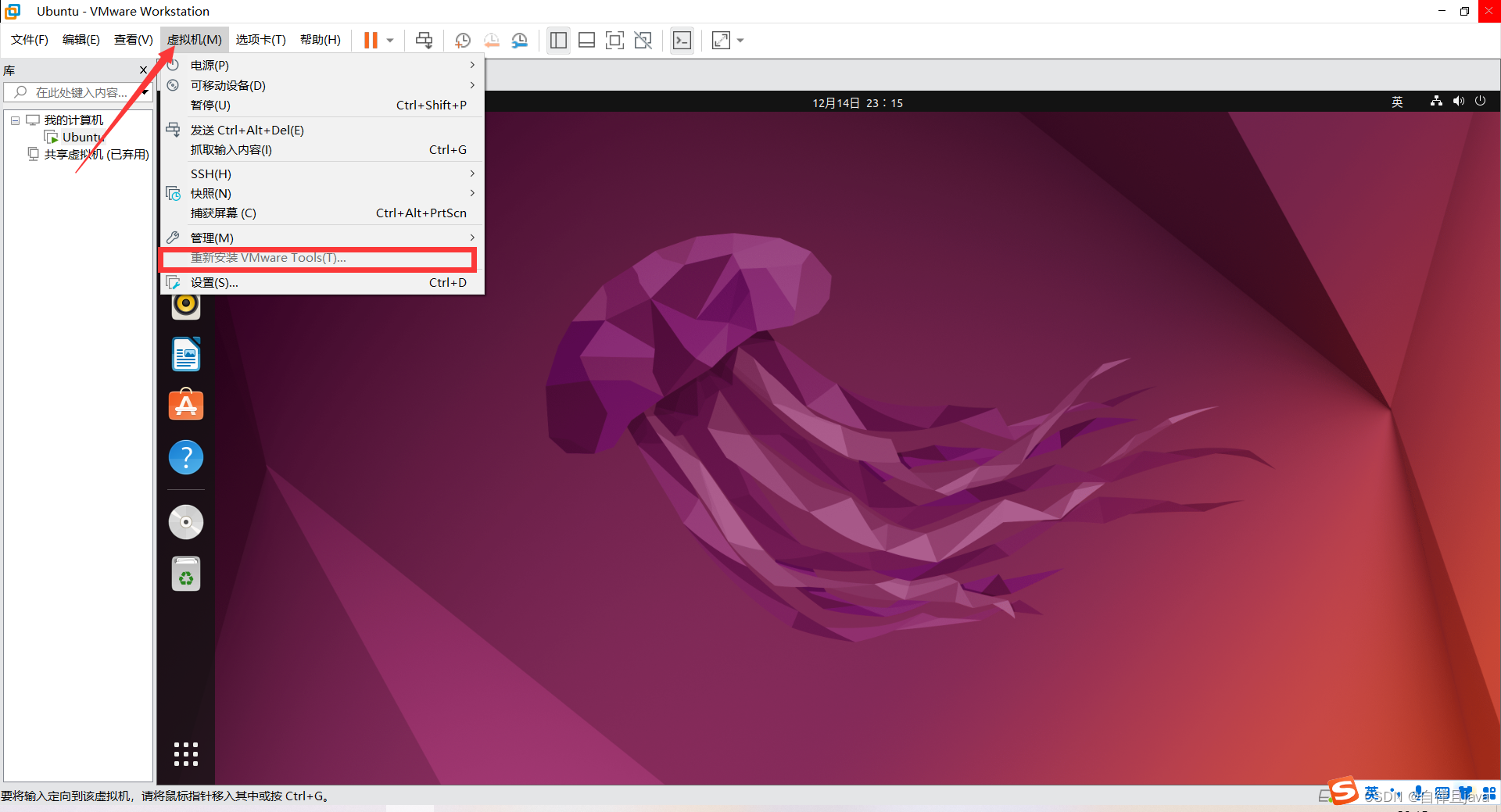Click the 虚拟机(M) menu
The image size is (1501, 812).
coord(195,40)
